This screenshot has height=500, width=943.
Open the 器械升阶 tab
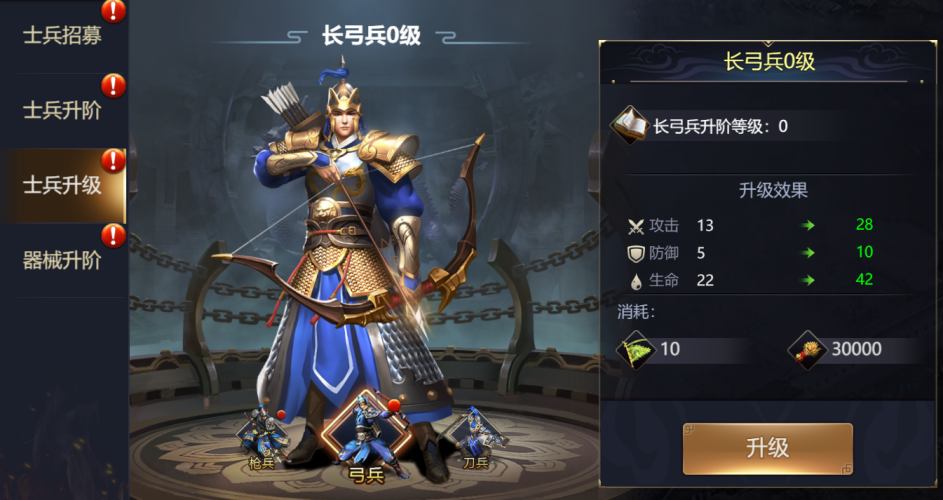63,261
